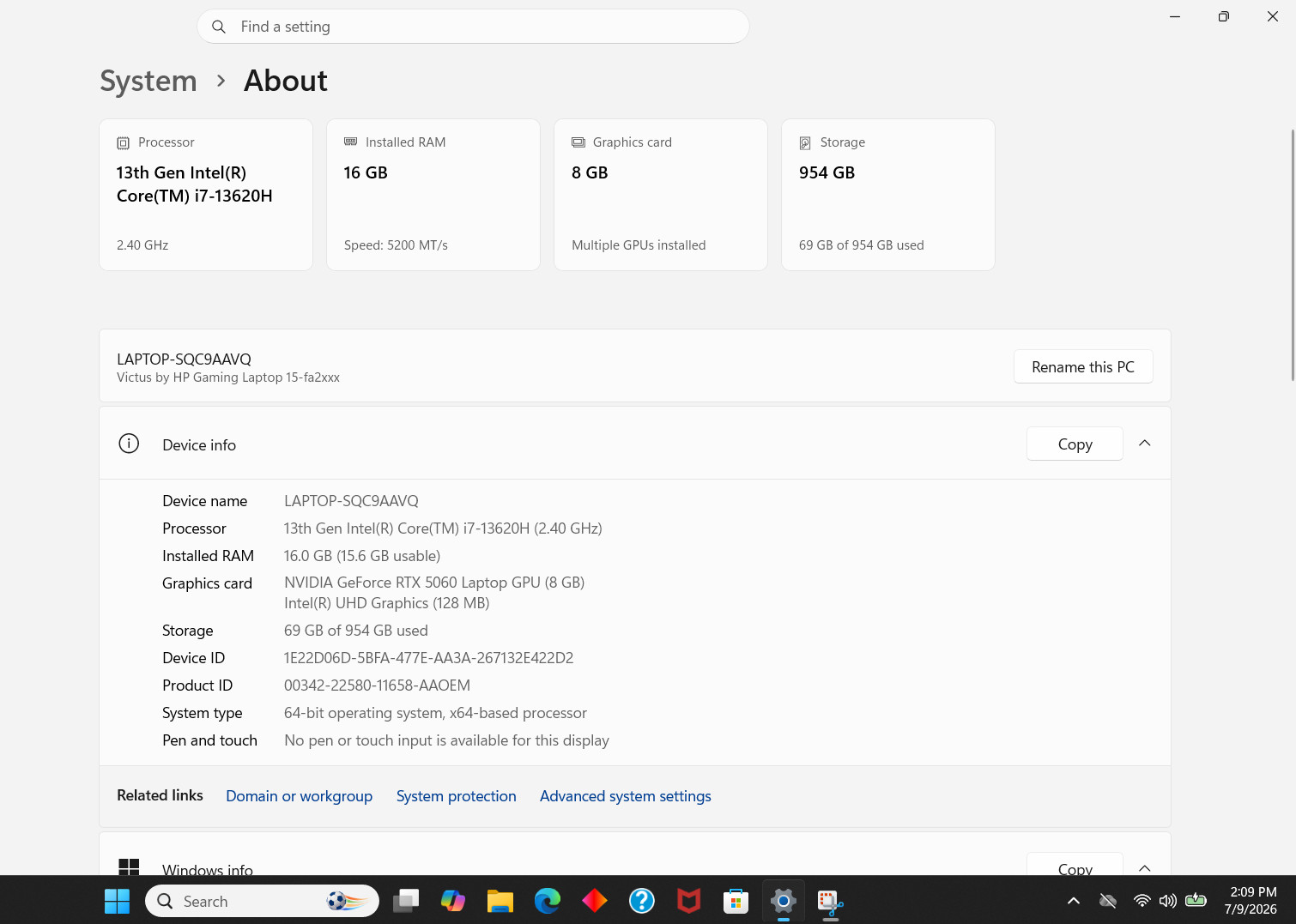Screen dimensions: 1296x924
Task: Click the OneDrive cloud tray icon
Action: (1108, 901)
